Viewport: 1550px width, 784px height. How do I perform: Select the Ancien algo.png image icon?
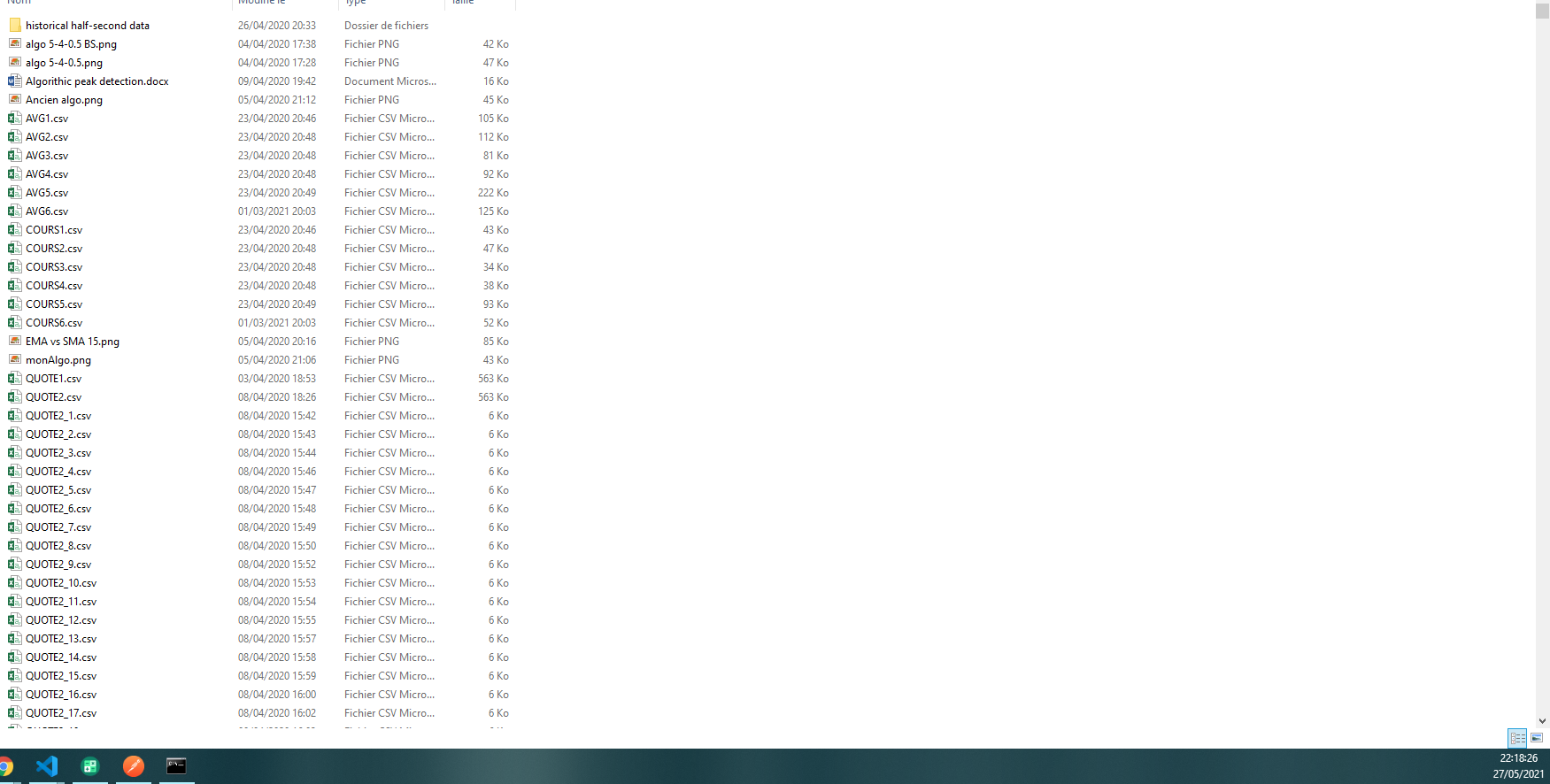[15, 100]
